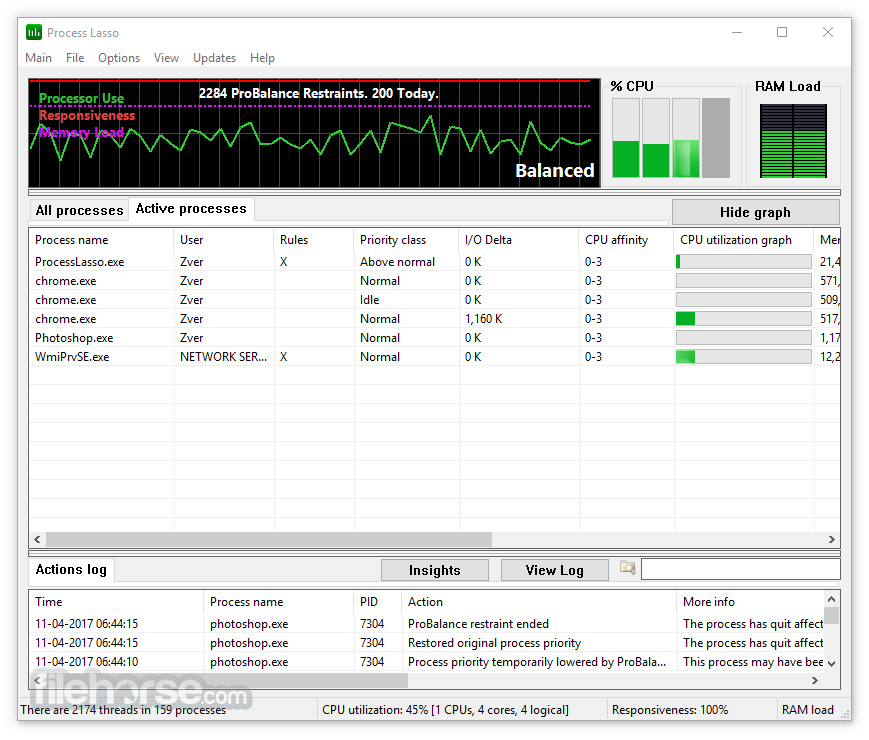Click the Rules X for WmiPrvSE.exe

(283, 357)
